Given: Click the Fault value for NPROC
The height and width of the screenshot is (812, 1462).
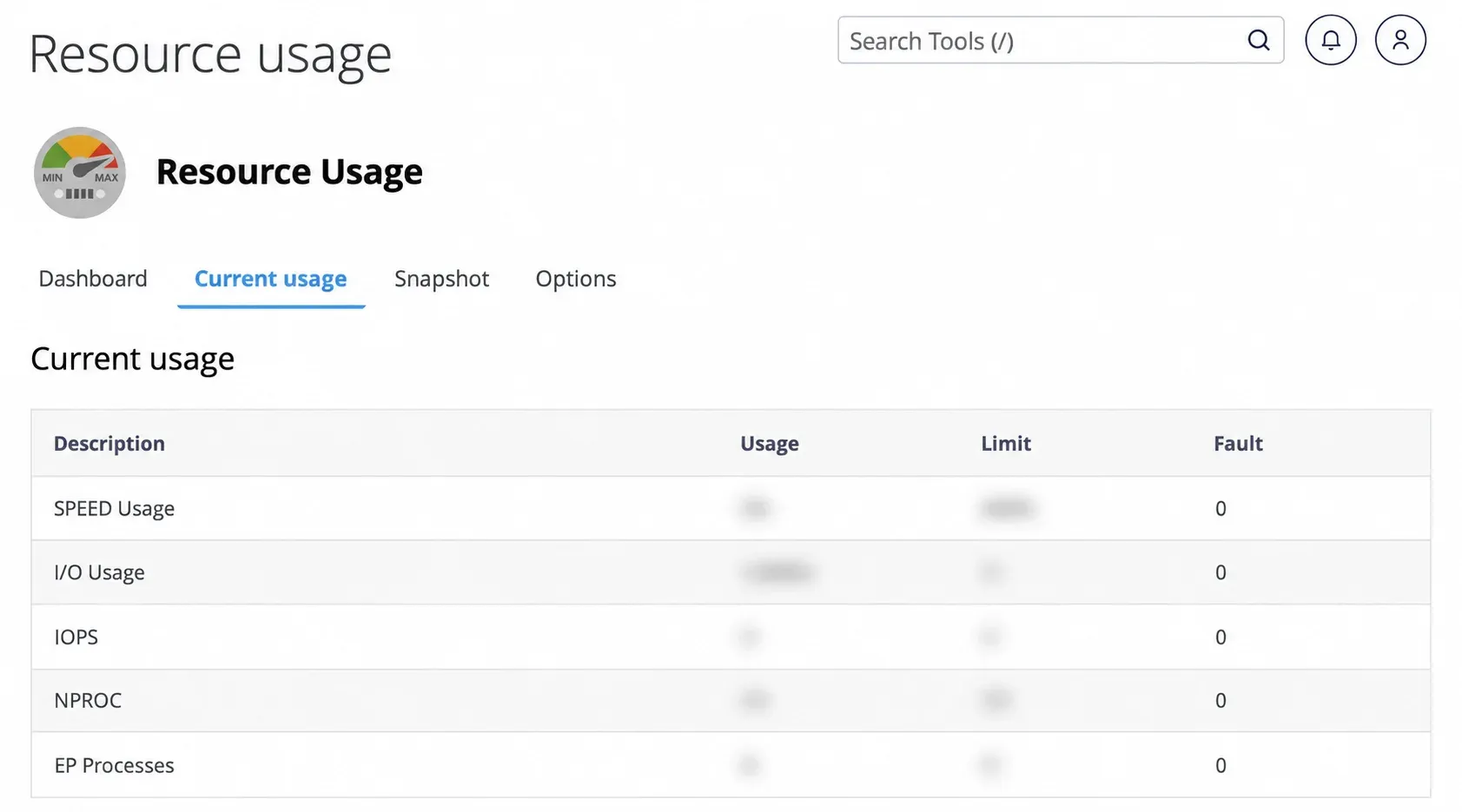Looking at the screenshot, I should [x=1221, y=701].
